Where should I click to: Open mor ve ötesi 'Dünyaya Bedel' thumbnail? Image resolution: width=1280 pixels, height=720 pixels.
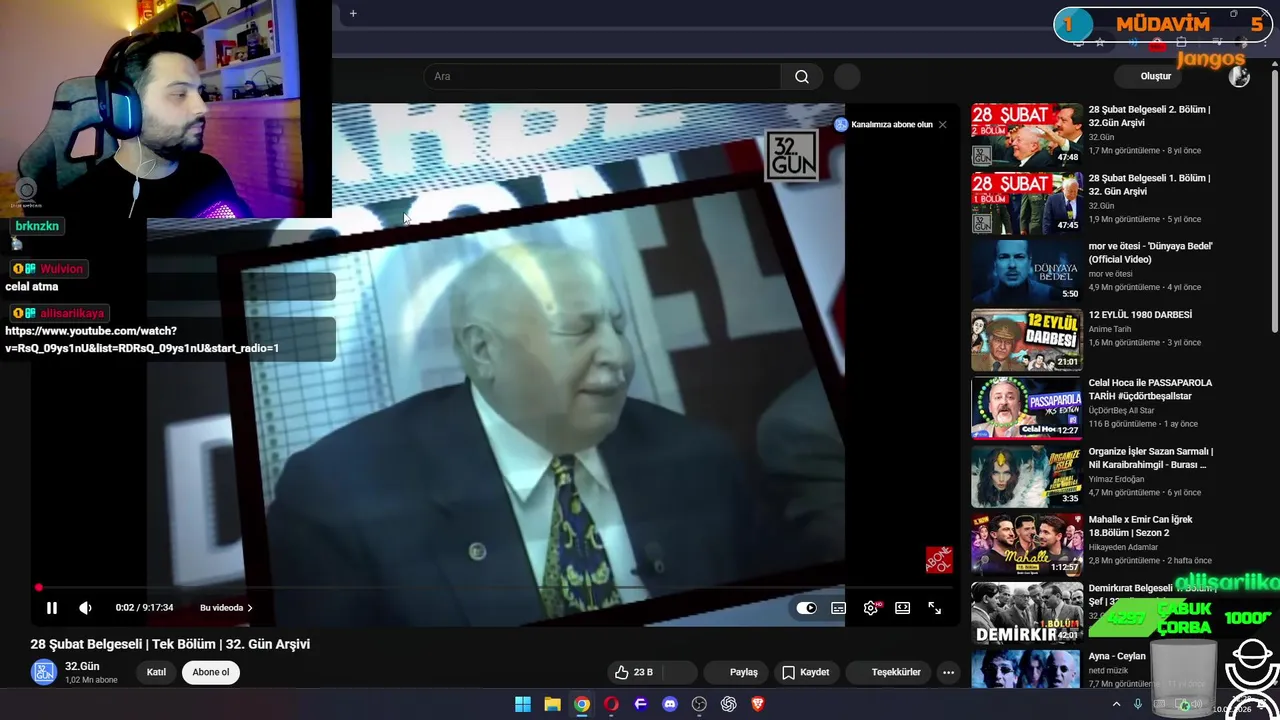click(x=1027, y=271)
